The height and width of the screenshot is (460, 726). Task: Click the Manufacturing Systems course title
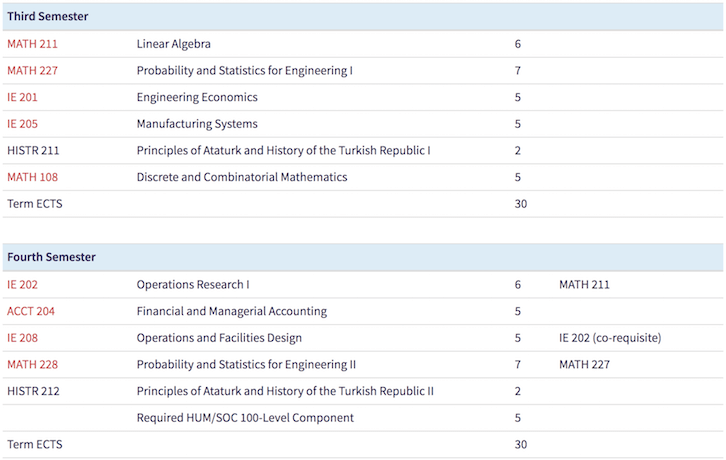[197, 124]
